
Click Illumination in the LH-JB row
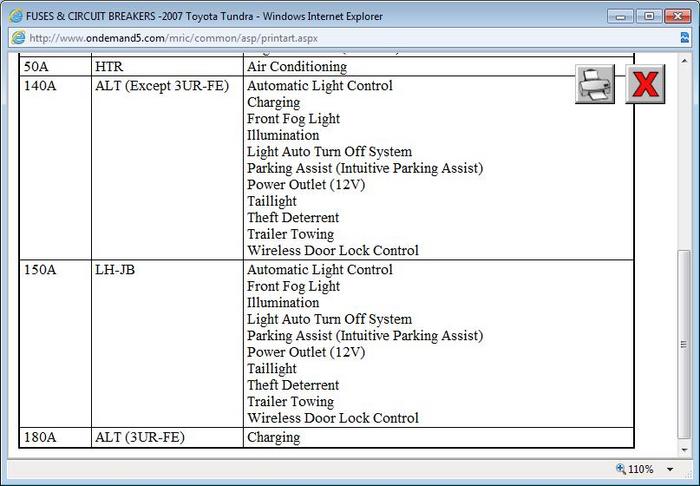click(283, 303)
